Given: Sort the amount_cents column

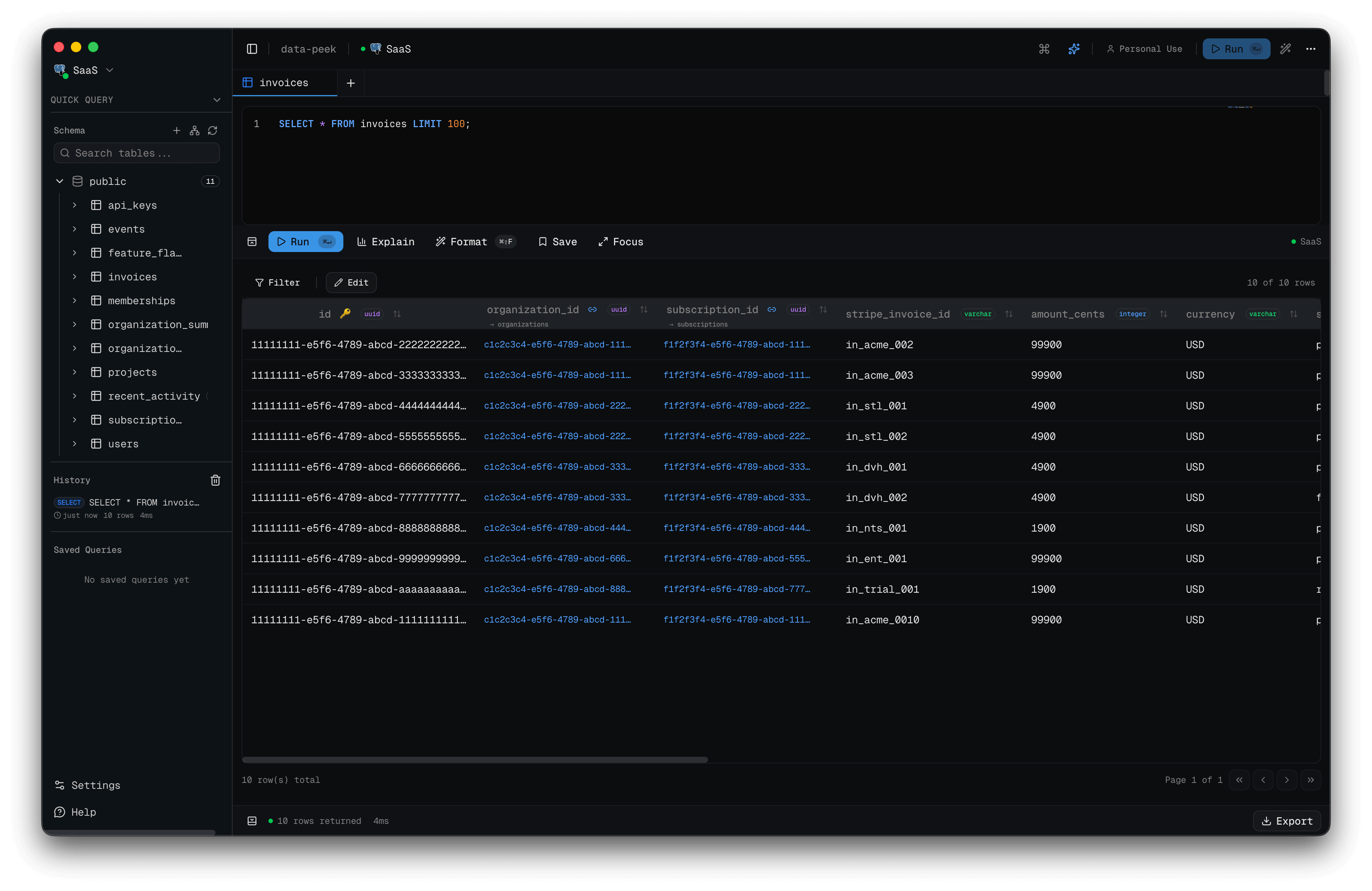Looking at the screenshot, I should (x=1164, y=314).
